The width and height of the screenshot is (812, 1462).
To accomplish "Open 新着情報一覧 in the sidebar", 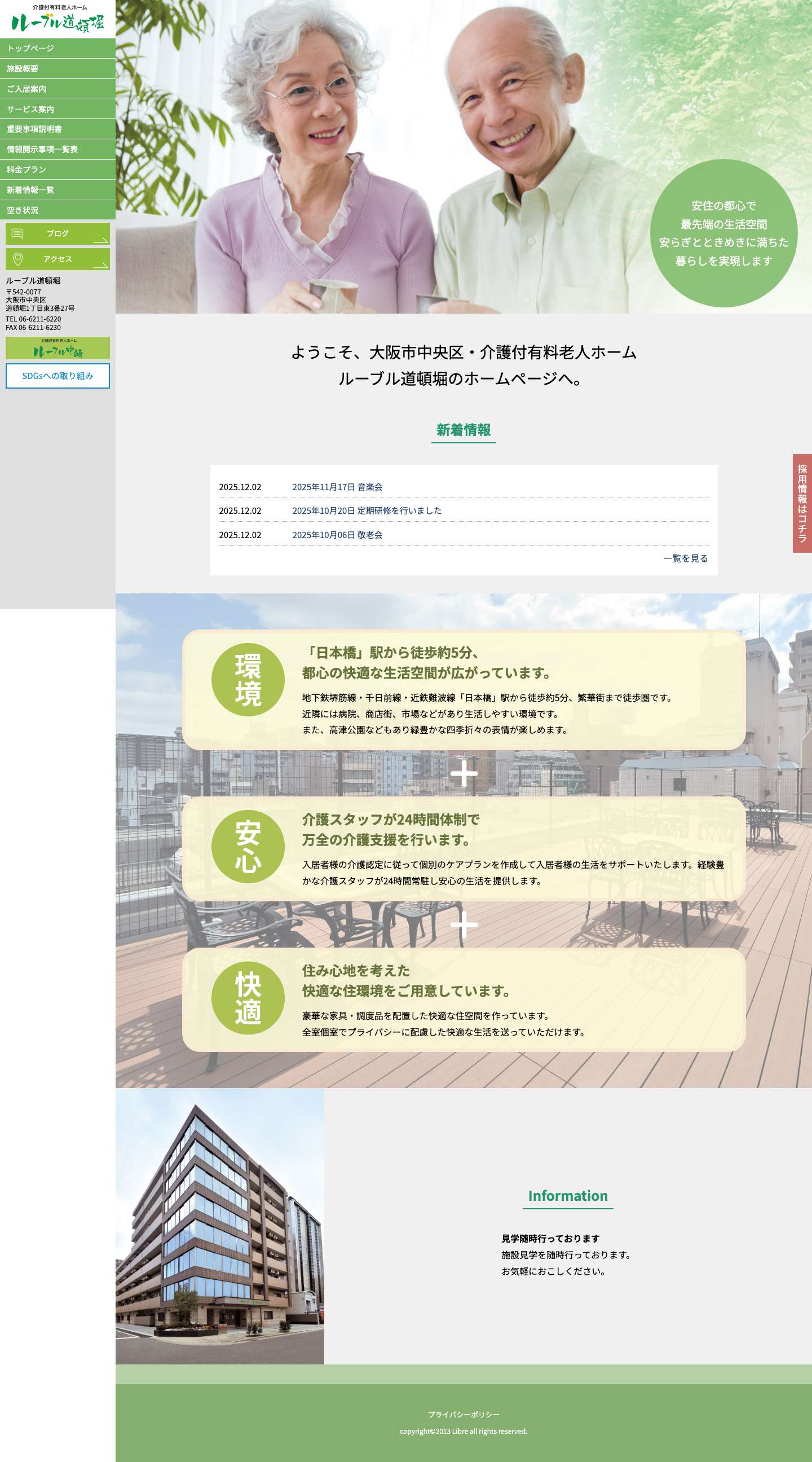I will point(58,190).
